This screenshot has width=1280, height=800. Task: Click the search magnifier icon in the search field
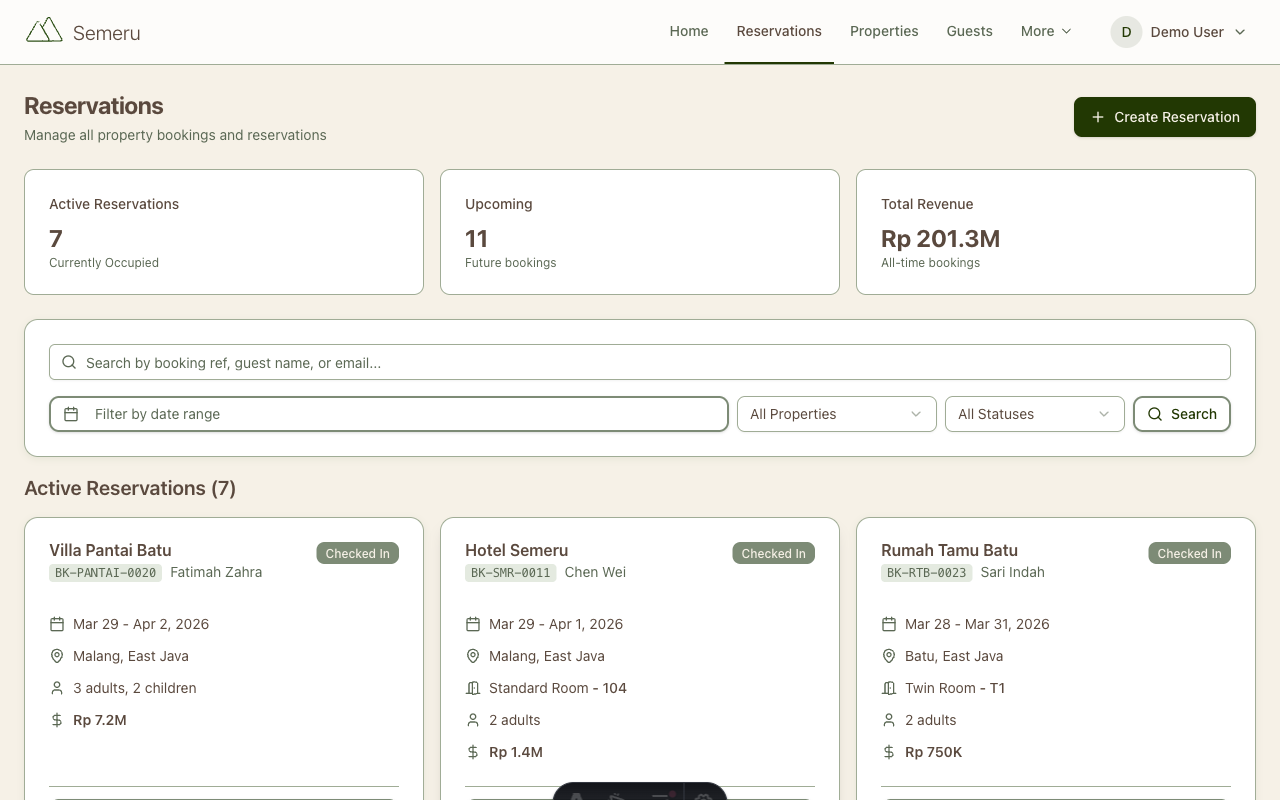[69, 363]
